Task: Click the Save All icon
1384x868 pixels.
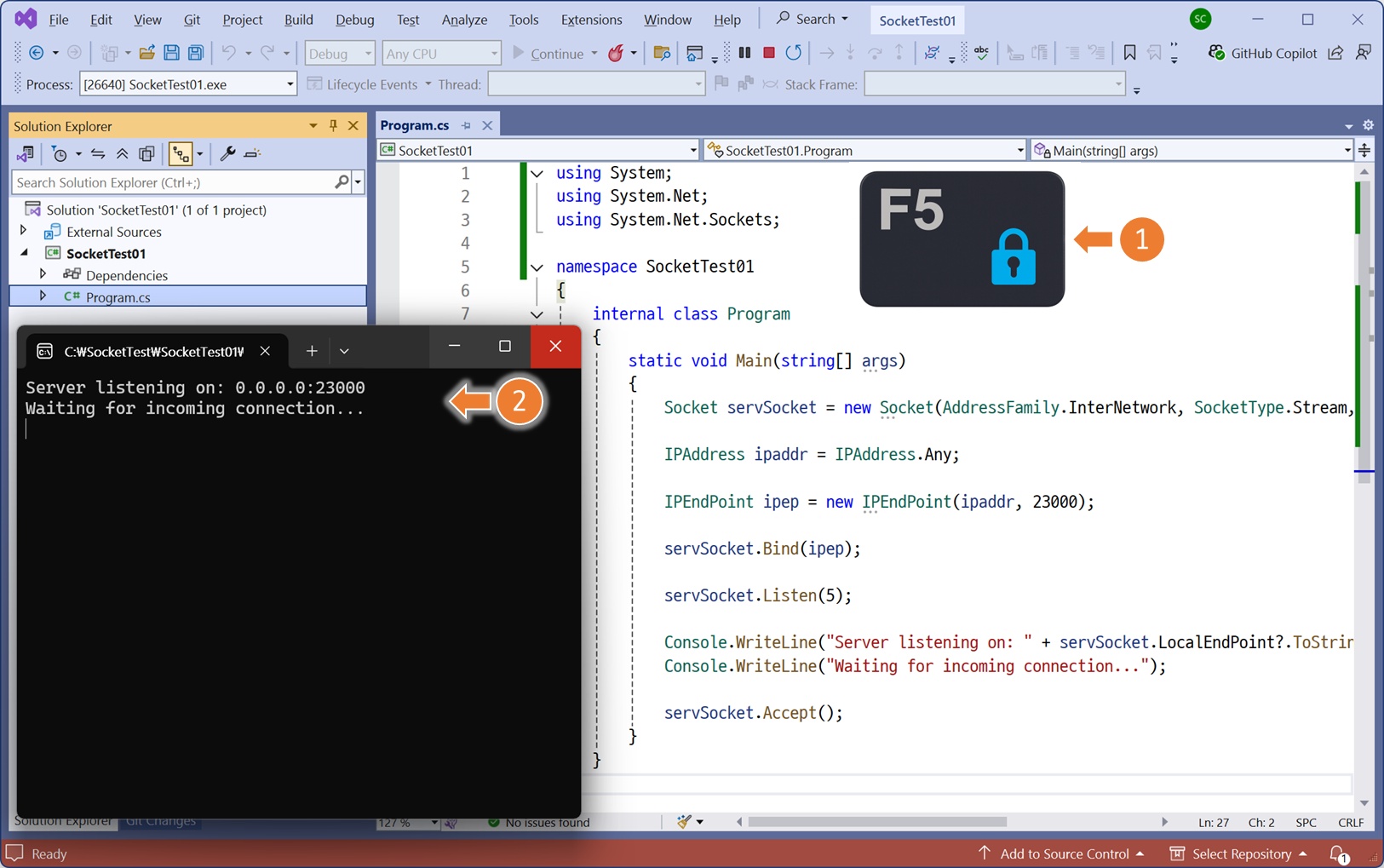Action: tap(196, 53)
